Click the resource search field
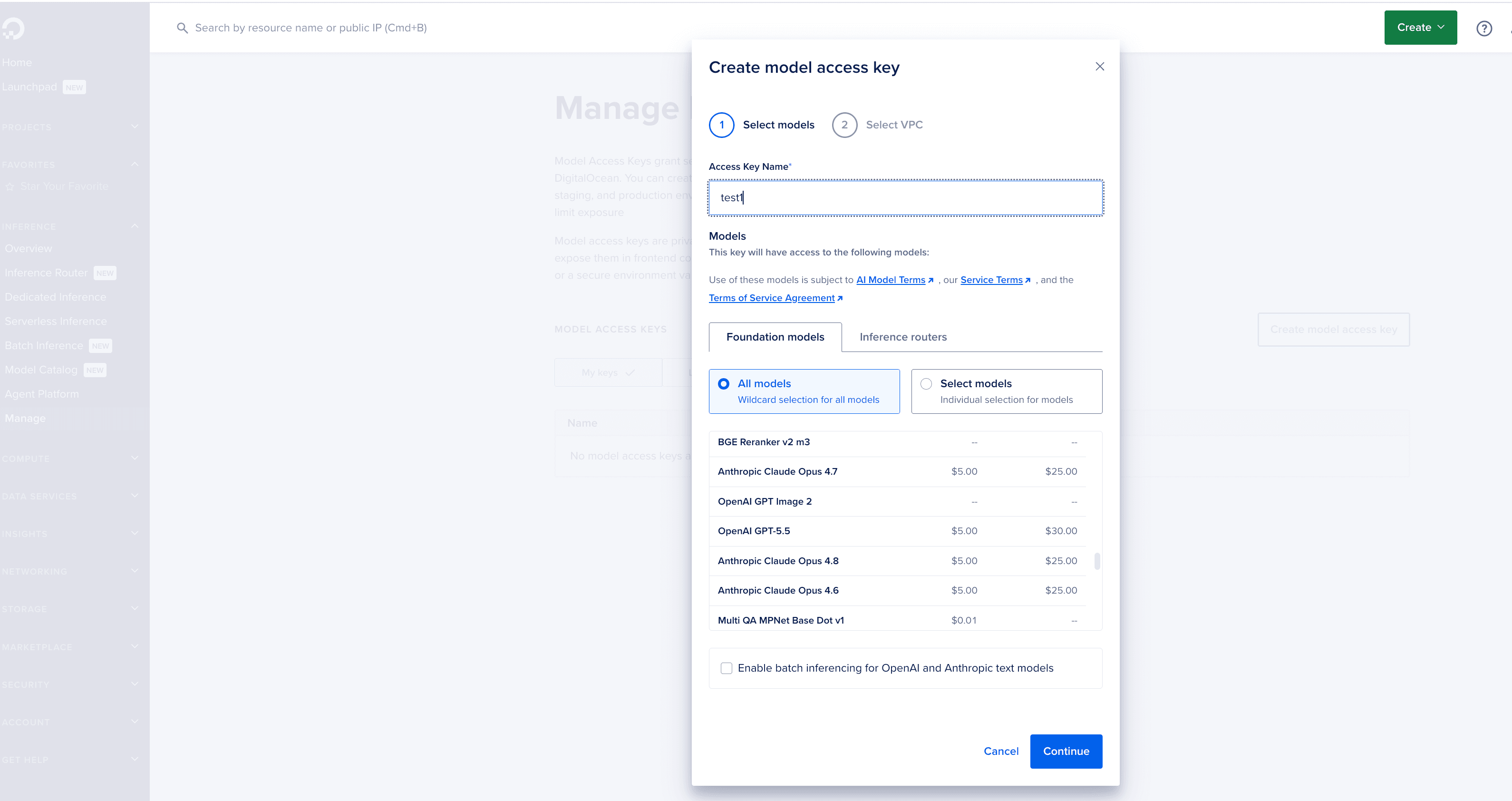Screen dimensions: 1512x801 (x=310, y=28)
